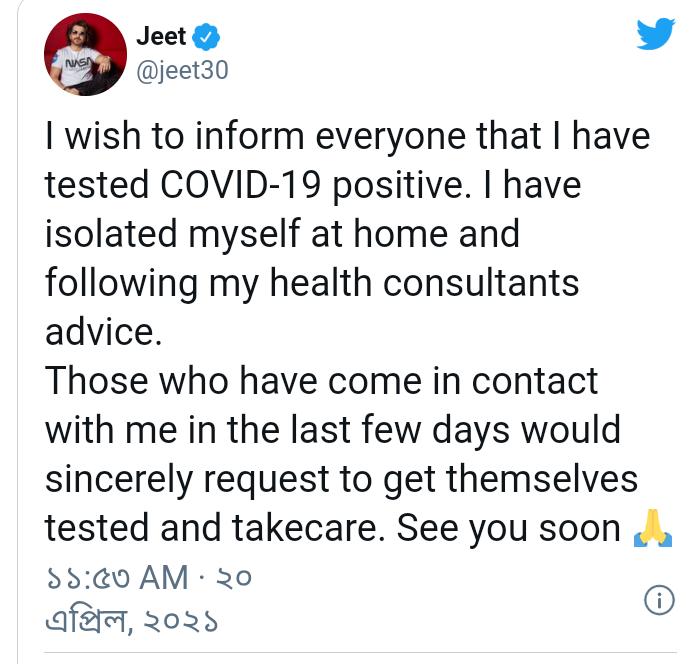Click "Those who have come in contact" line

pyautogui.click(x=322, y=381)
